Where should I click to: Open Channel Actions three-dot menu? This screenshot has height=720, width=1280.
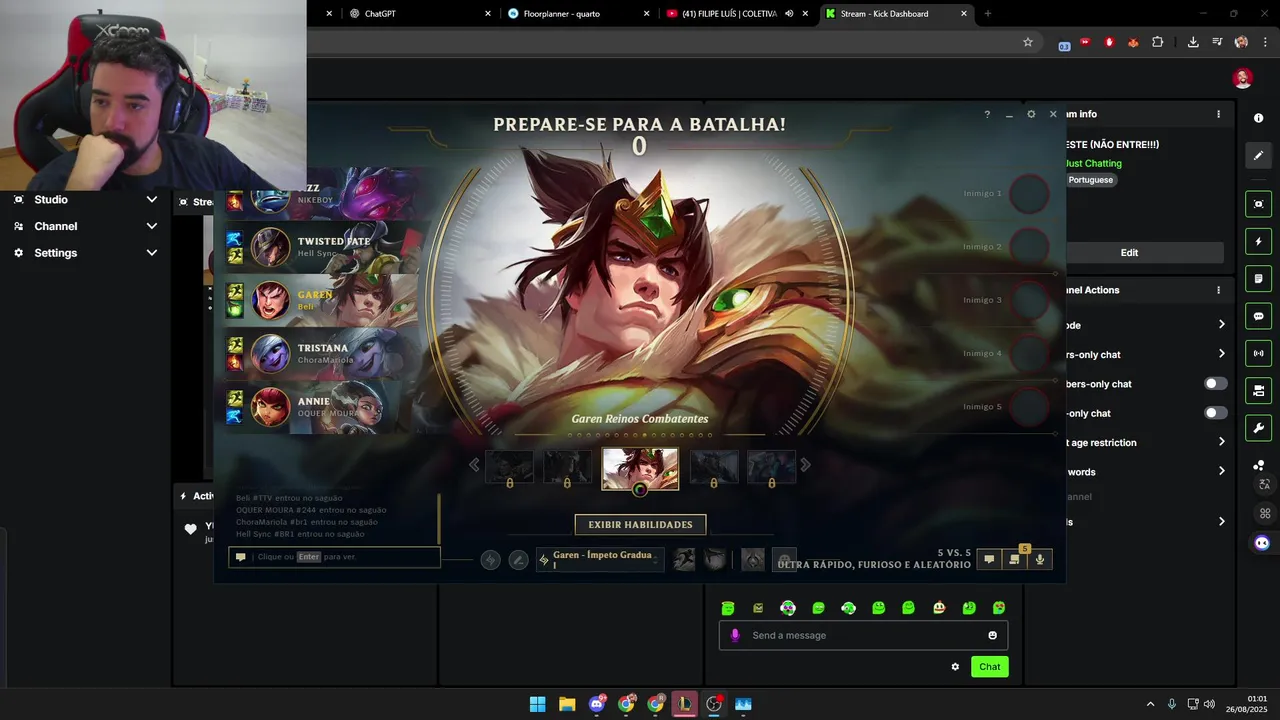(1218, 290)
